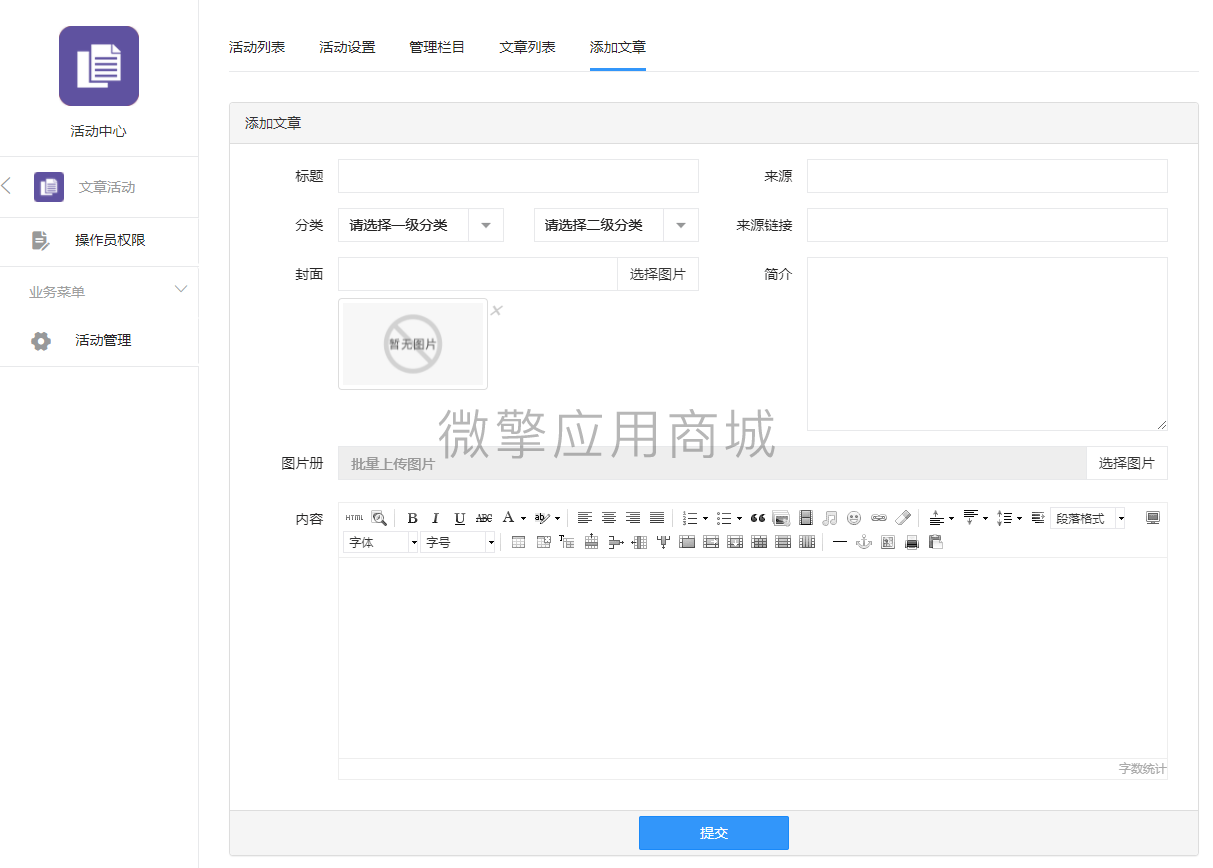Insert a blockquote

point(758,518)
